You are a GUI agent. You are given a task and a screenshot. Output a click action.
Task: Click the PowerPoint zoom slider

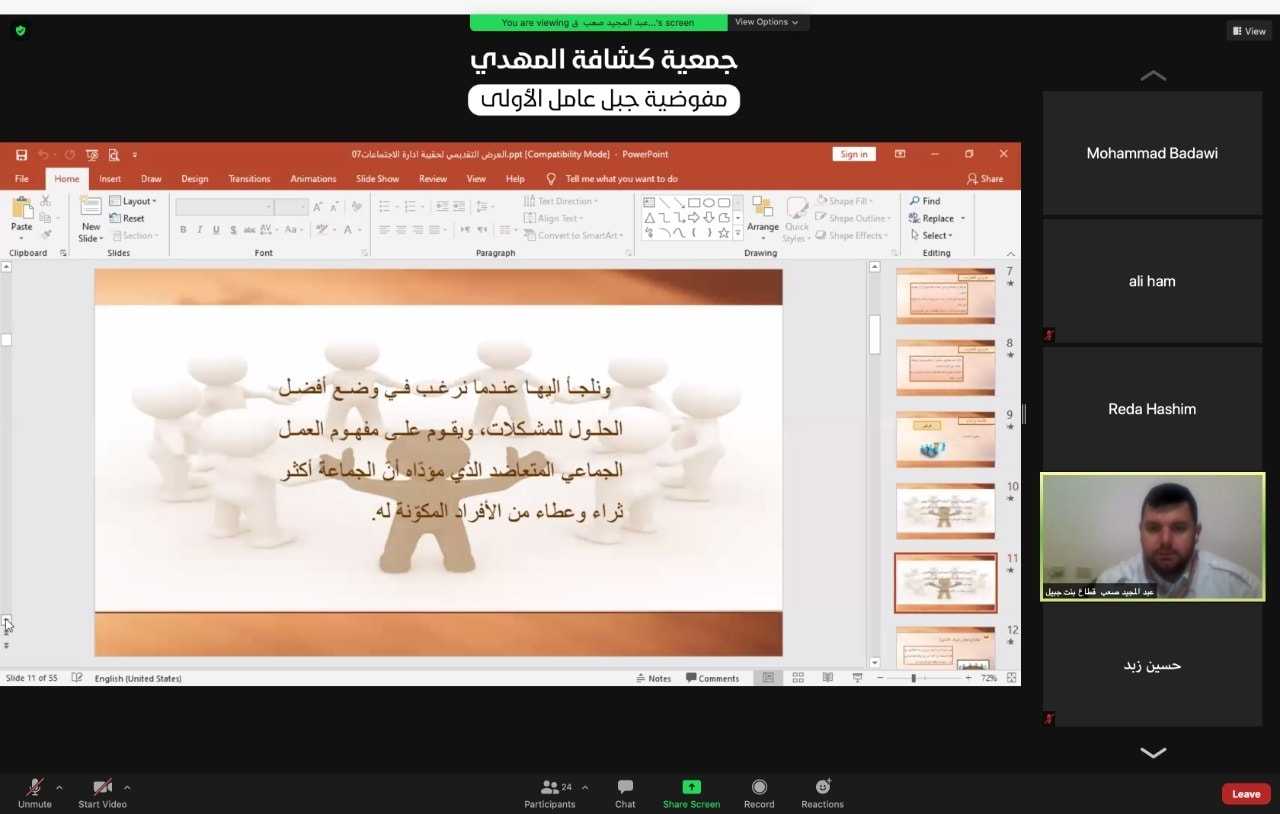(x=914, y=678)
